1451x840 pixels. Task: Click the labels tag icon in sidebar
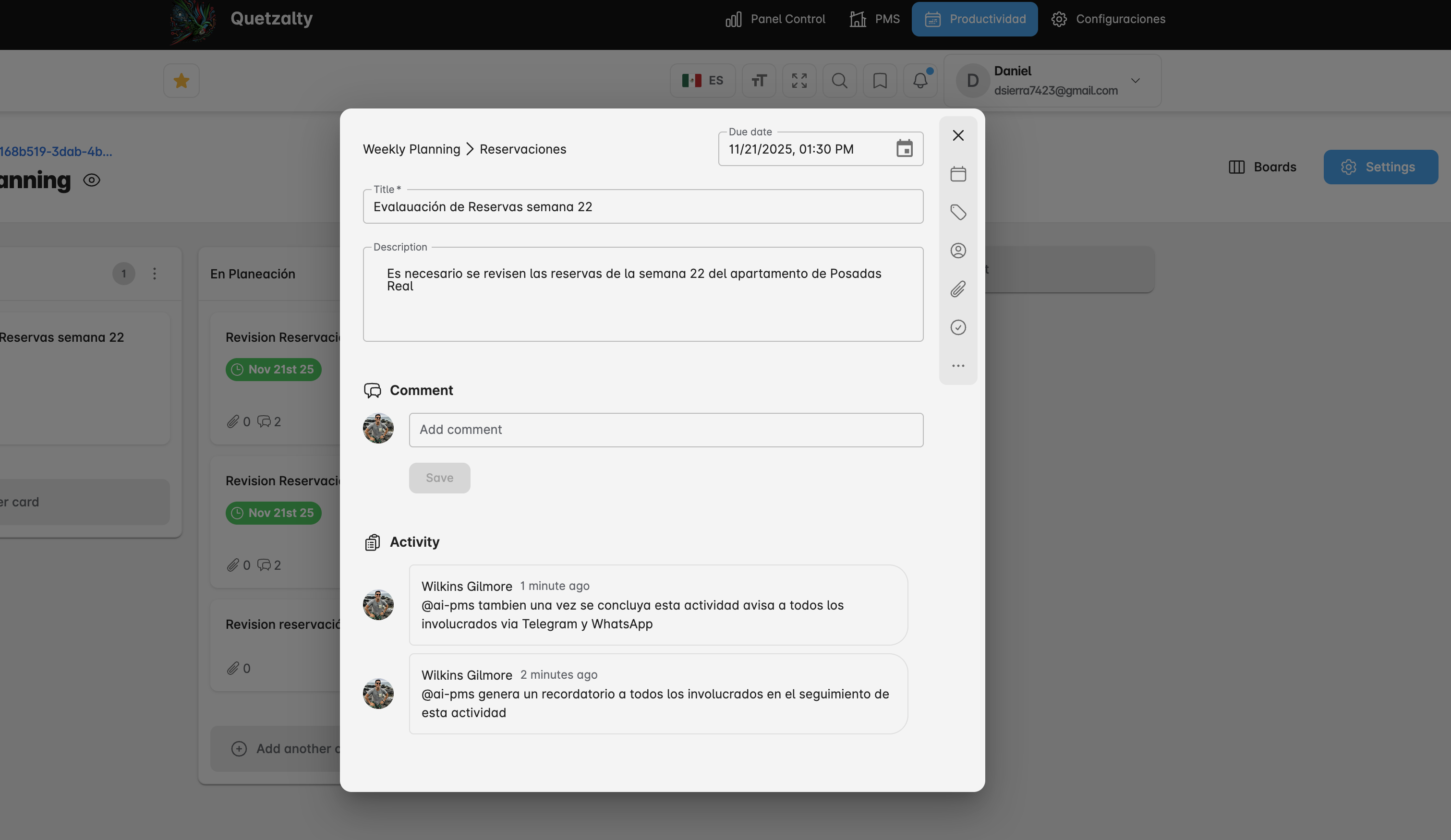click(957, 213)
